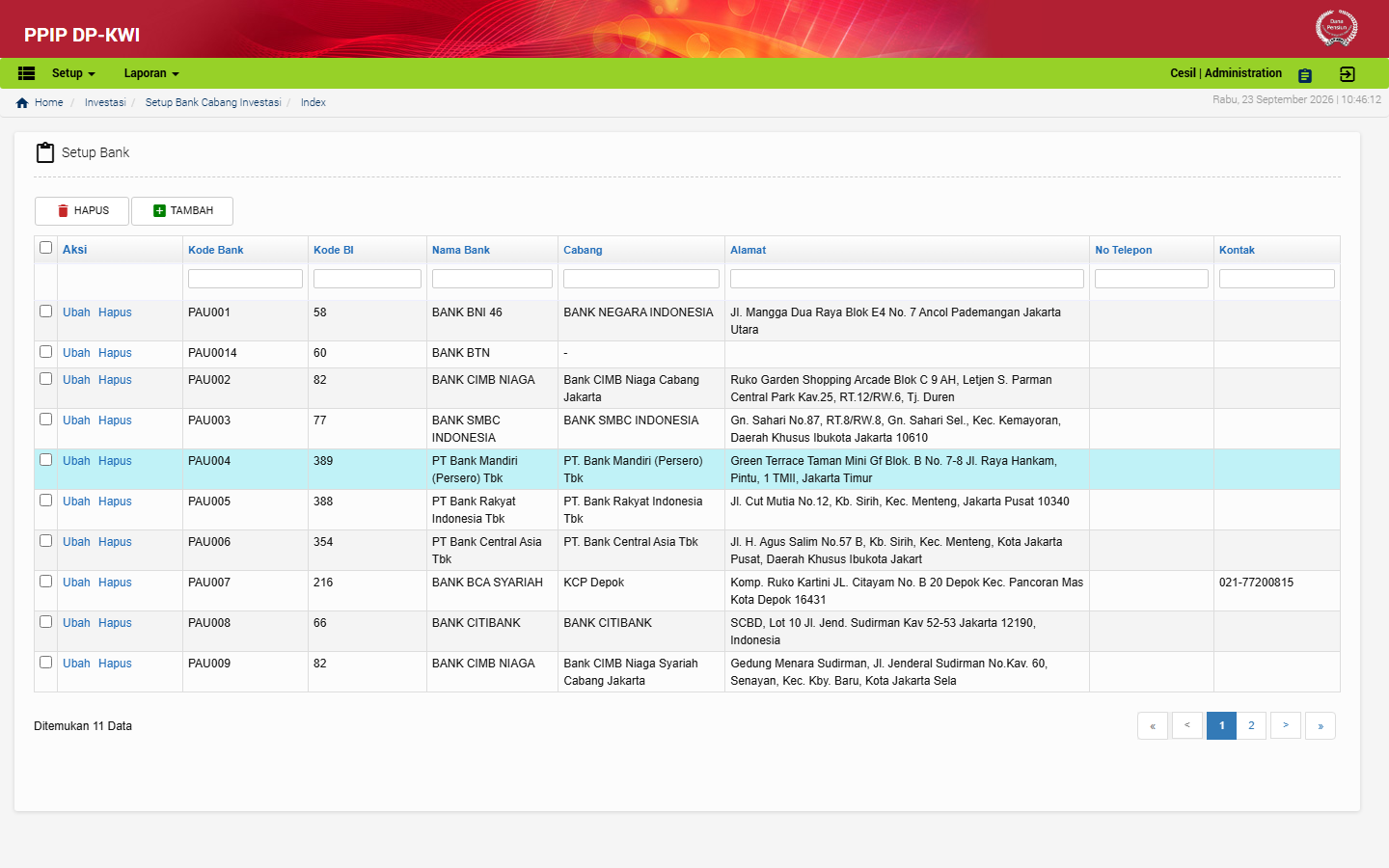Image resolution: width=1389 pixels, height=868 pixels.
Task: Click the green plus icon on TAMBAH
Action: [159, 211]
